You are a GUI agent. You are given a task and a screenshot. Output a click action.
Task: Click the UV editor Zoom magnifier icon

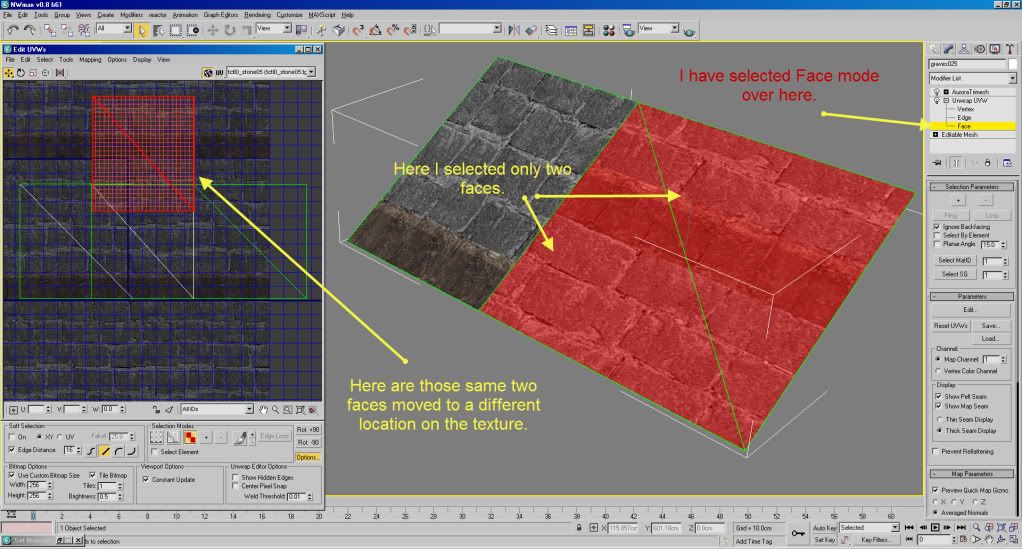coord(275,409)
